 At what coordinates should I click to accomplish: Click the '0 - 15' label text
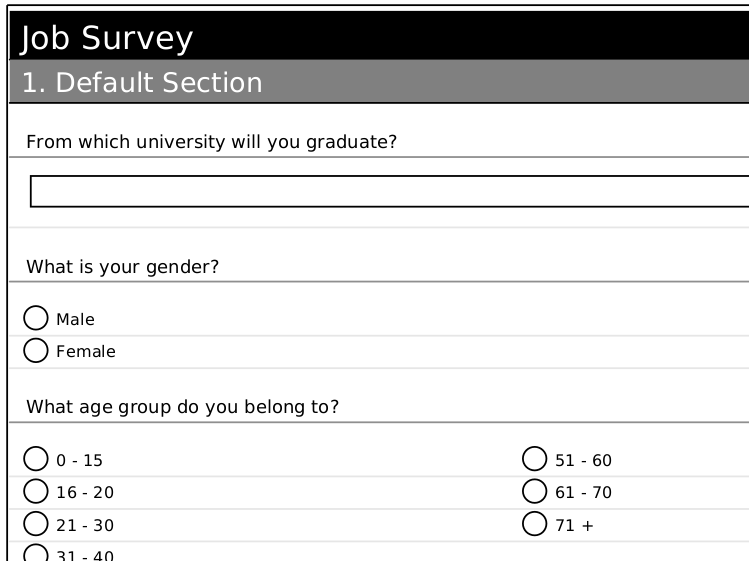(x=79, y=461)
